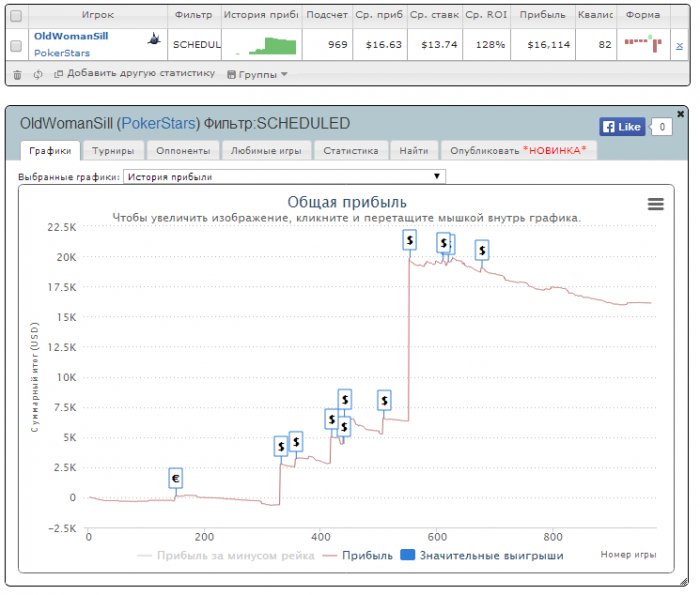This screenshot has height=595, width=700.
Task: Expand the 'Группы' dropdown
Action: click(257, 74)
